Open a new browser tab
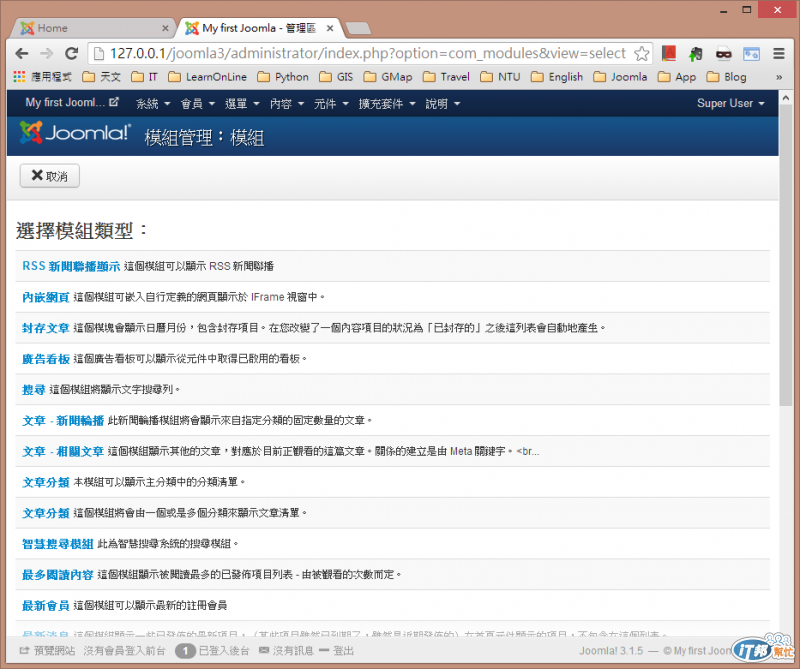This screenshot has width=800, height=669. tap(358, 28)
